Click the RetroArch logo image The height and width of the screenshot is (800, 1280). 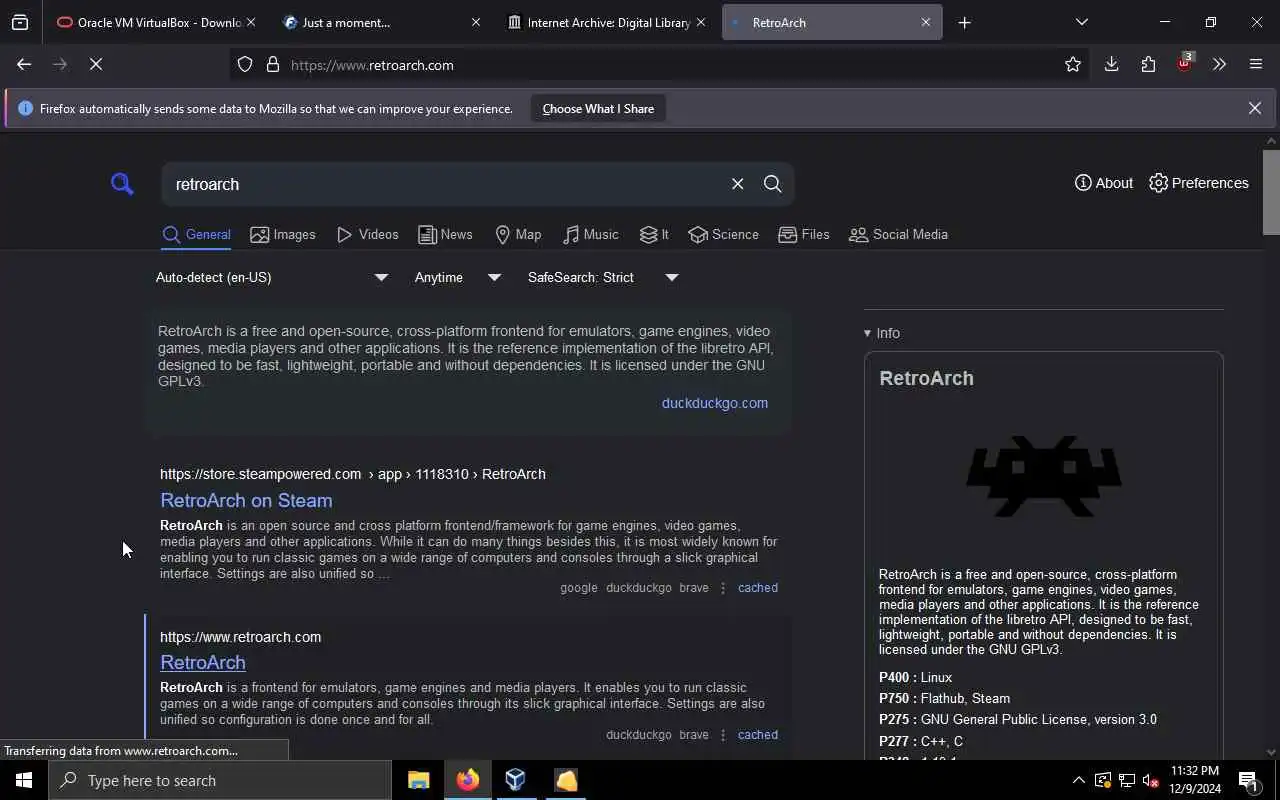pos(1043,476)
